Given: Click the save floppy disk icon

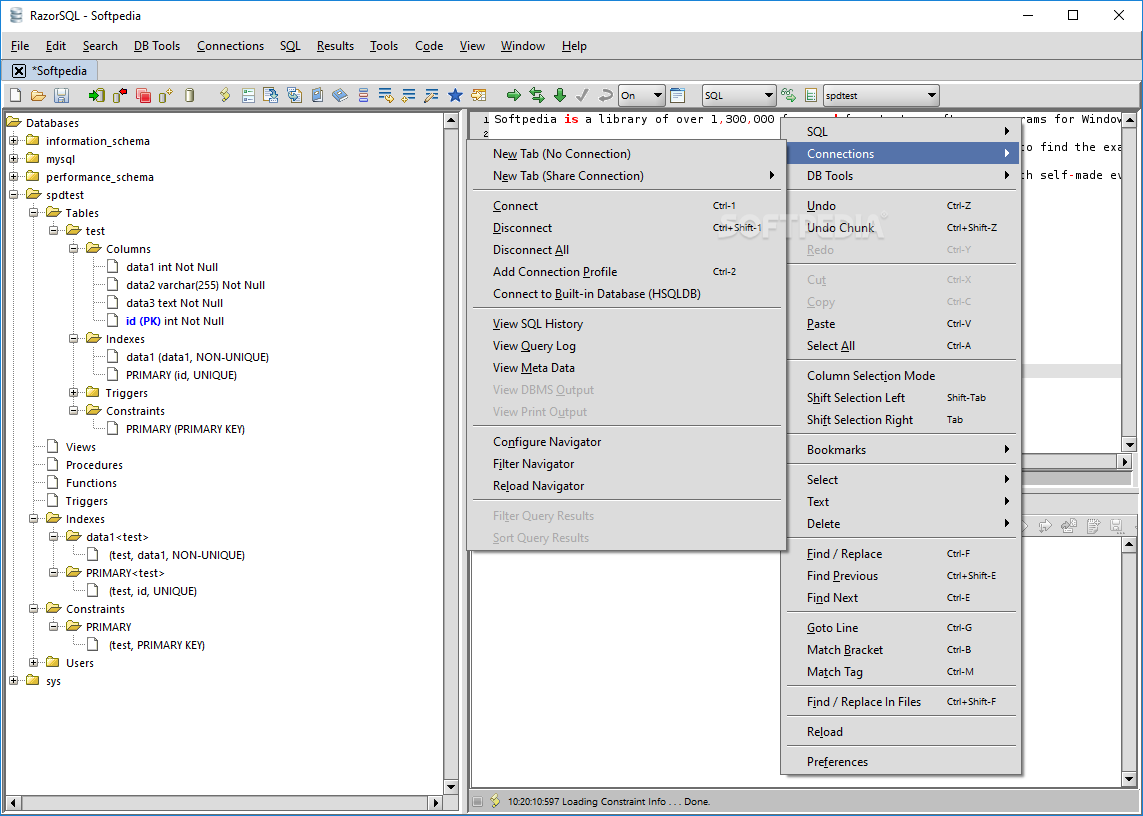Looking at the screenshot, I should point(61,95).
